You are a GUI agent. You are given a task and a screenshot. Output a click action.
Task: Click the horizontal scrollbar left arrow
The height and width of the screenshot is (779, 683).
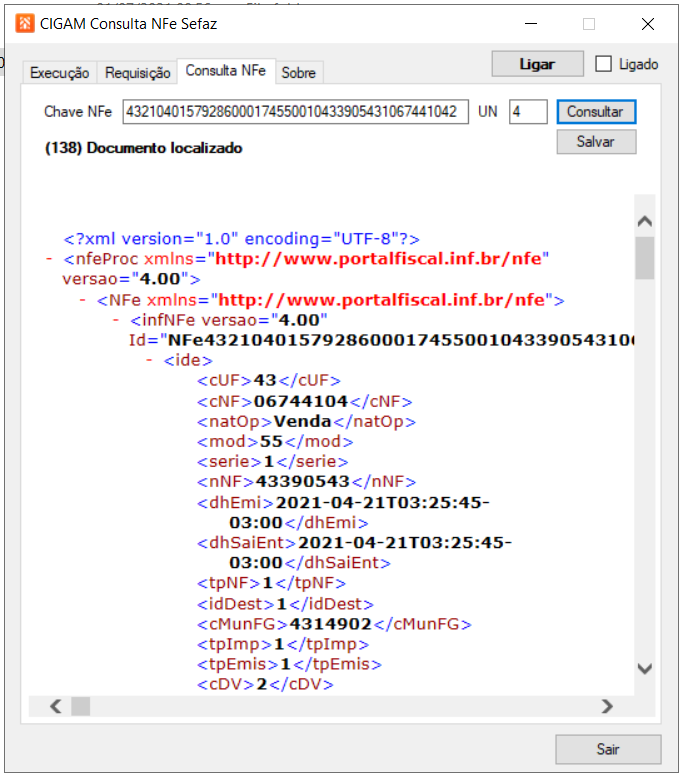56,706
